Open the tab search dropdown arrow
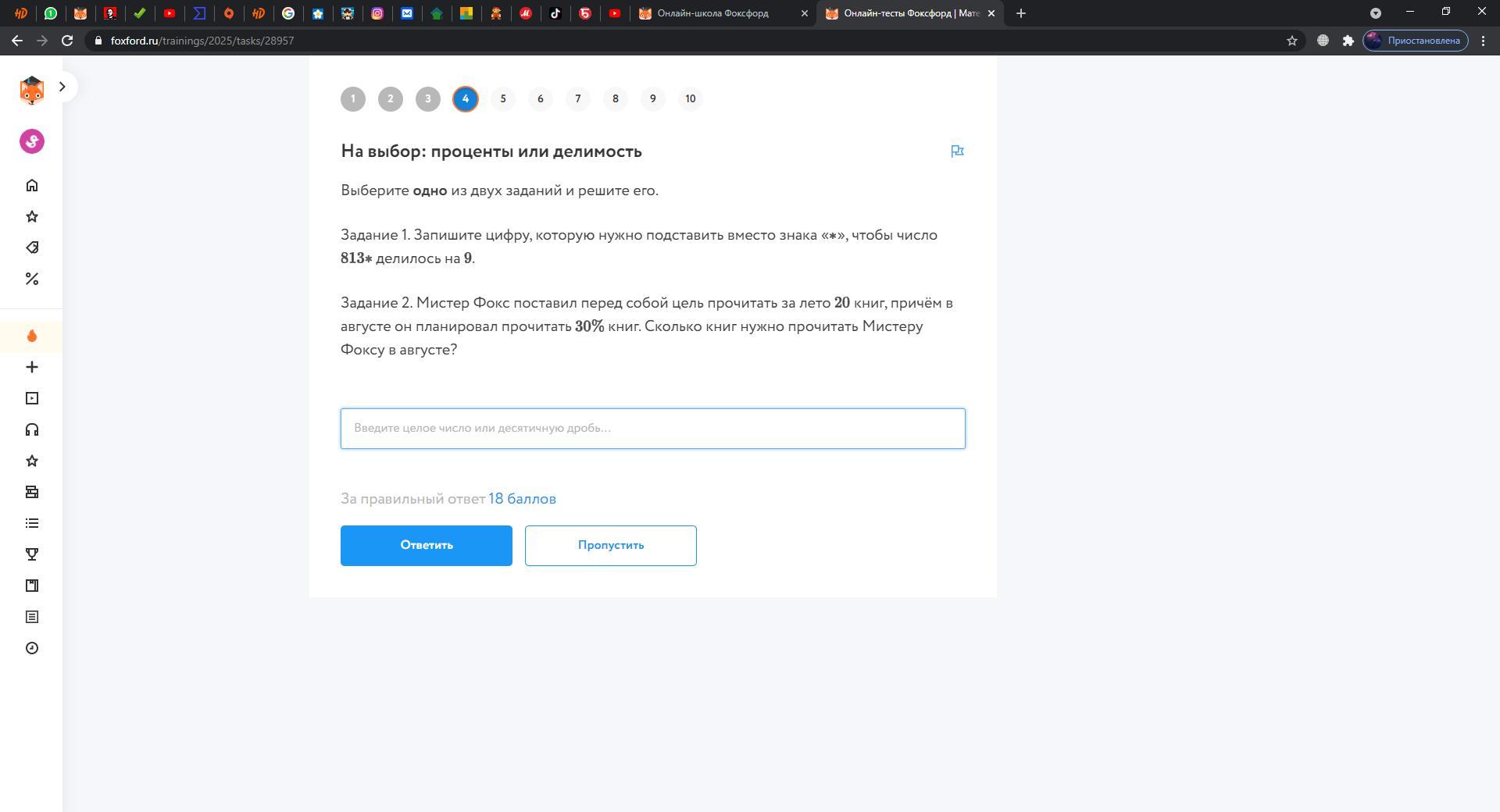Image resolution: width=1500 pixels, height=812 pixels. coord(1376,13)
